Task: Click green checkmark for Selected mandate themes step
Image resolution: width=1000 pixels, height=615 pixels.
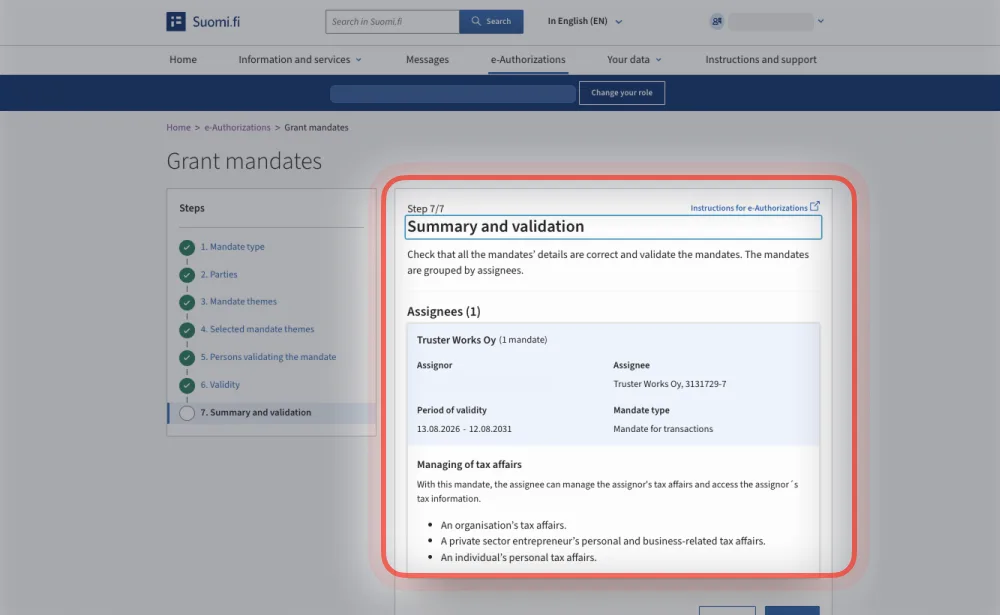Action: (187, 330)
